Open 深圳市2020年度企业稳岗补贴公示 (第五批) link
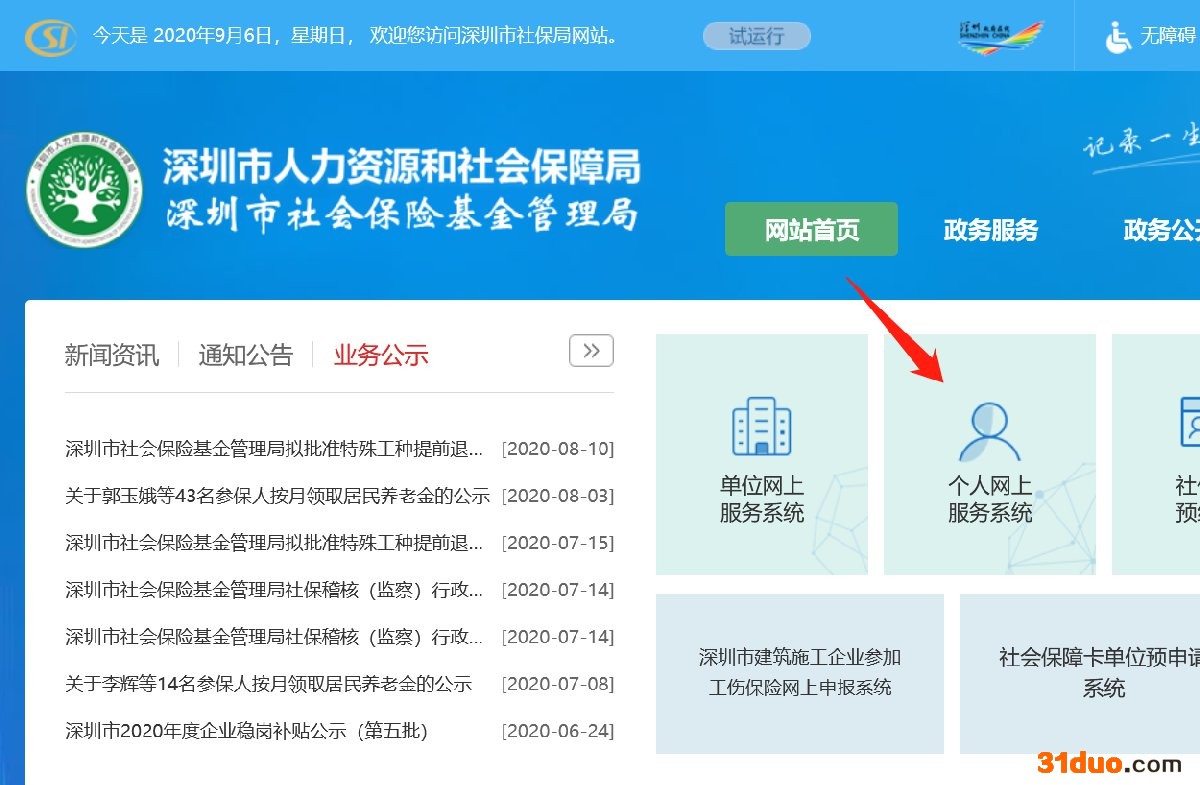The height and width of the screenshot is (785, 1200). (246, 731)
